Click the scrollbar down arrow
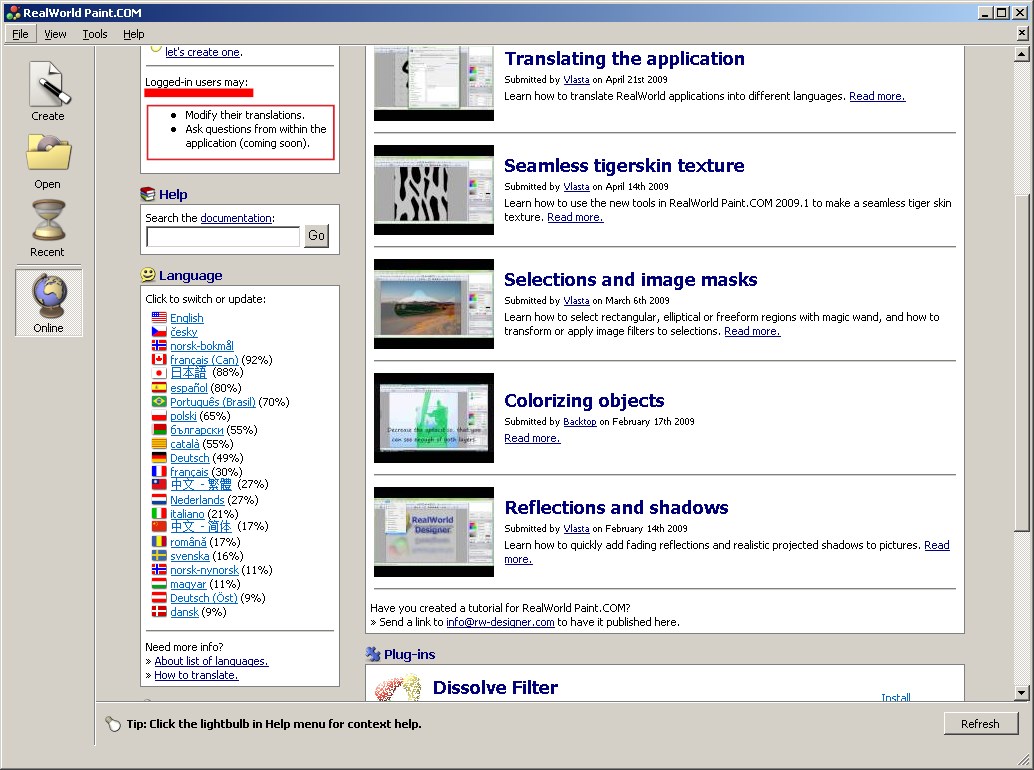This screenshot has height=770, width=1034. pyautogui.click(x=1021, y=693)
